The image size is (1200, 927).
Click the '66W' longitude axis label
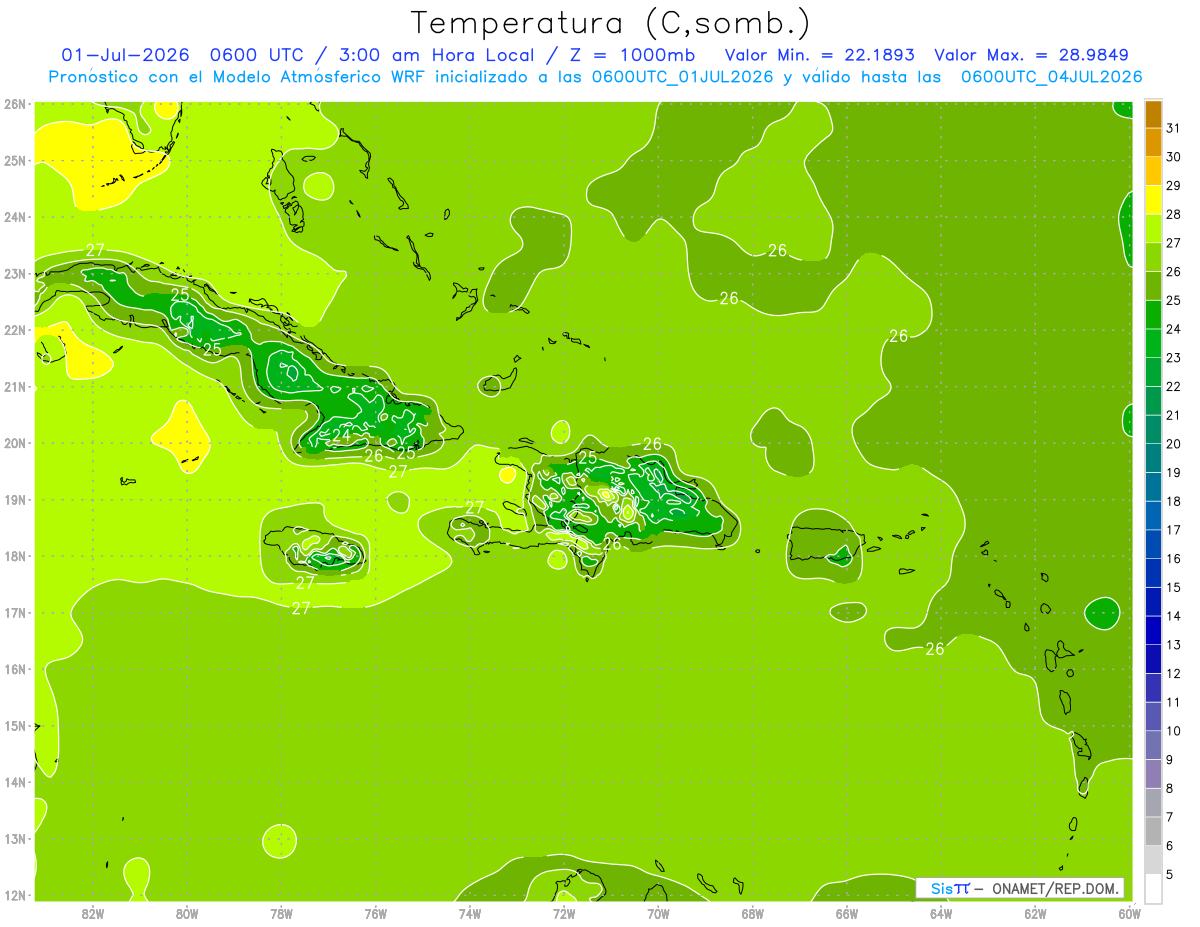click(x=847, y=913)
